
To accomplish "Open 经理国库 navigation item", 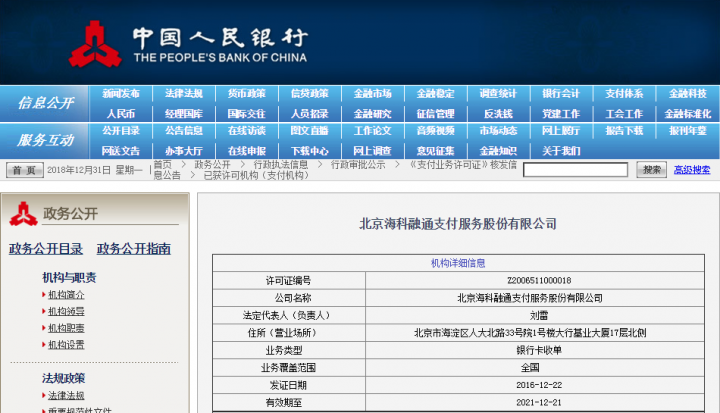I will click(x=184, y=114).
